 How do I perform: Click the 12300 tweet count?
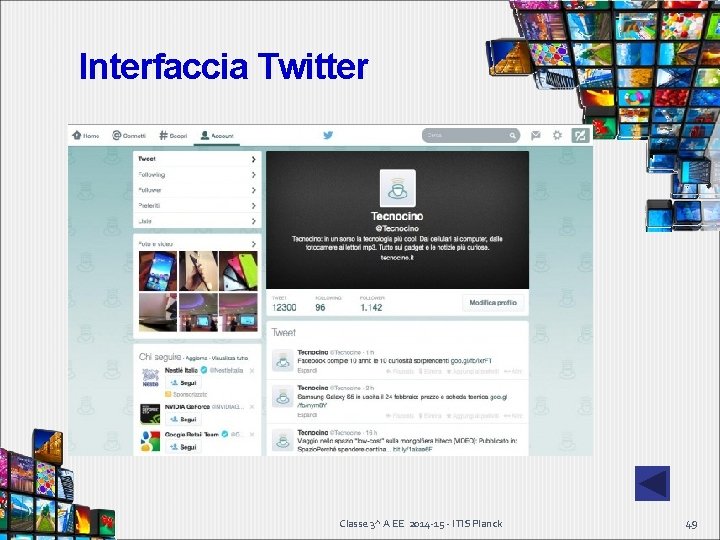(284, 308)
